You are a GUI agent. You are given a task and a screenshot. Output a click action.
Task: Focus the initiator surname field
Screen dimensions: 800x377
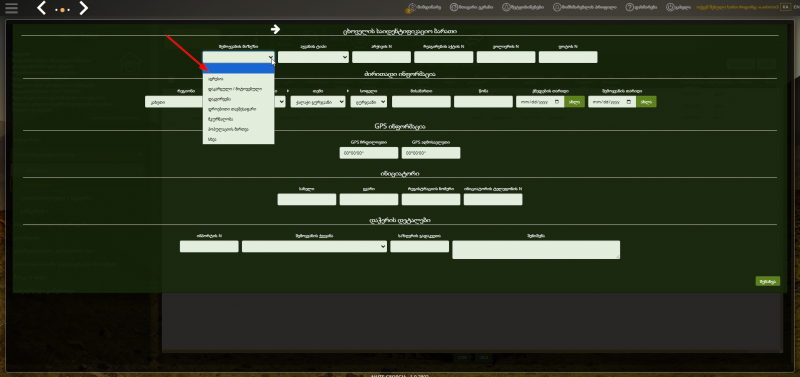369,199
